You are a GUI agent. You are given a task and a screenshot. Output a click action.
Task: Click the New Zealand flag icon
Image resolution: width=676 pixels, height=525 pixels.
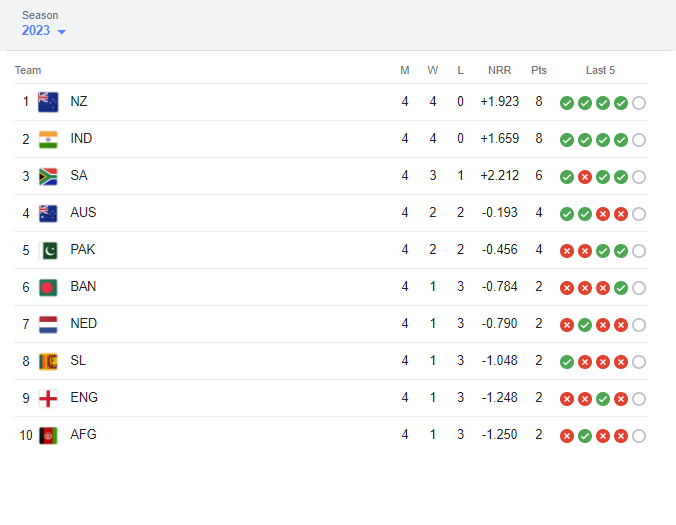tap(48, 102)
